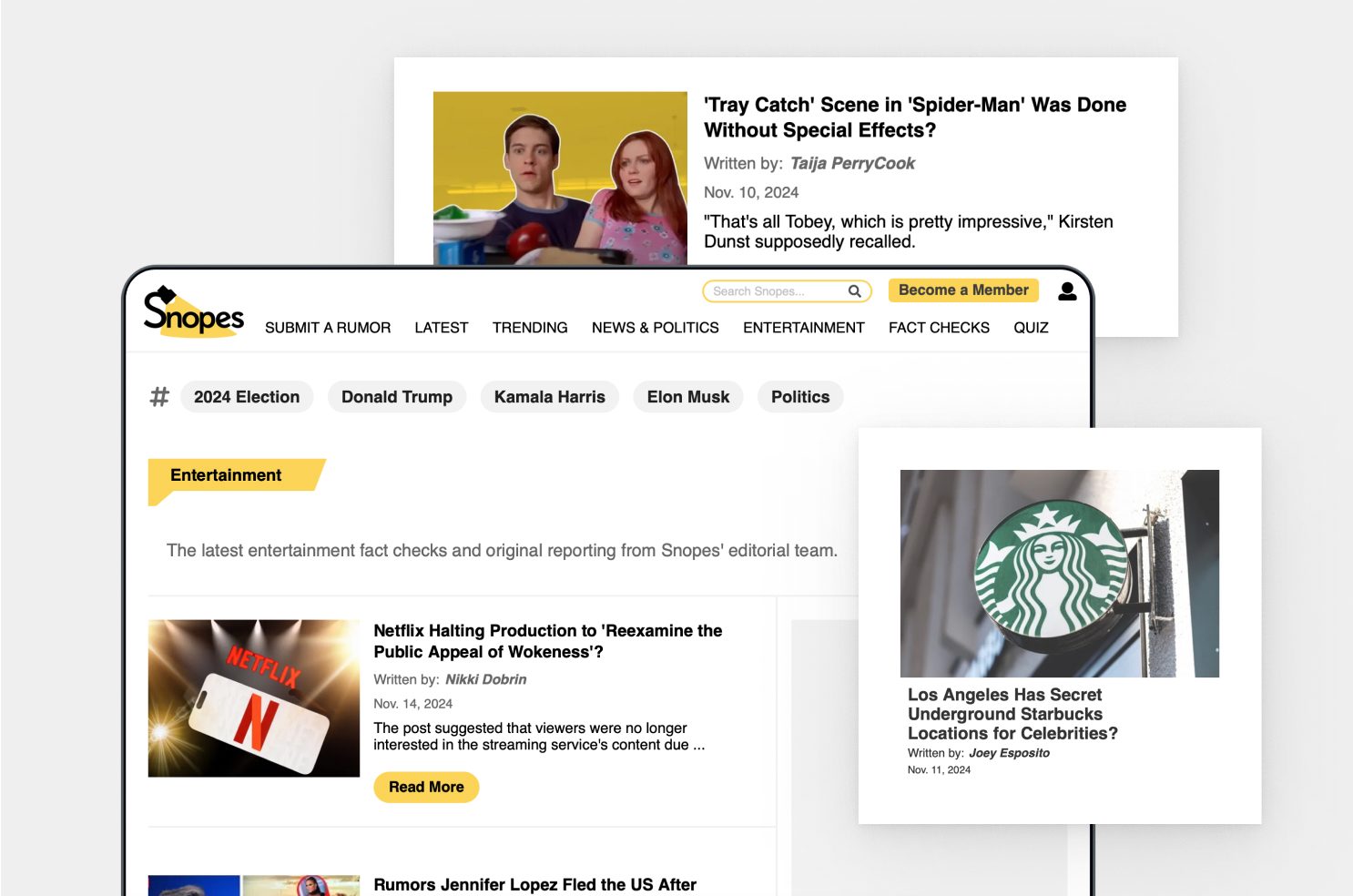Open the Fact Checks section
Screen dimensions: 1353x896
pos(939,328)
